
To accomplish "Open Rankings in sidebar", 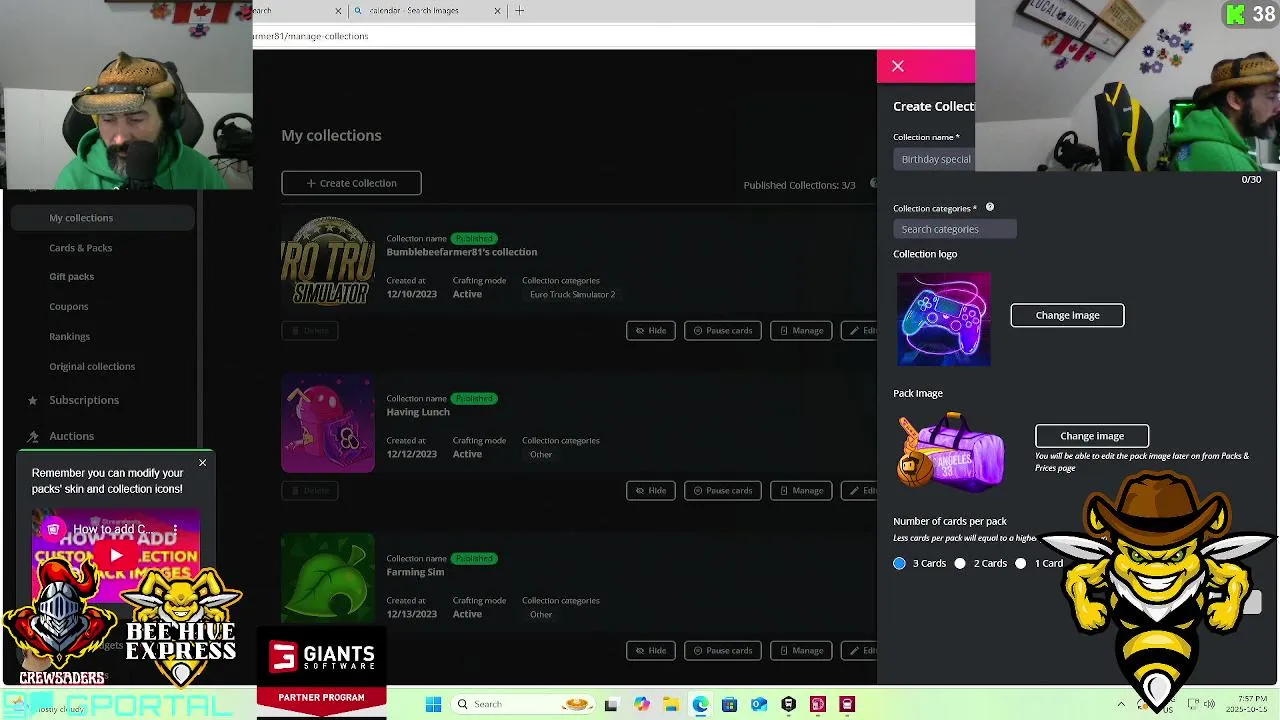I will [x=69, y=336].
